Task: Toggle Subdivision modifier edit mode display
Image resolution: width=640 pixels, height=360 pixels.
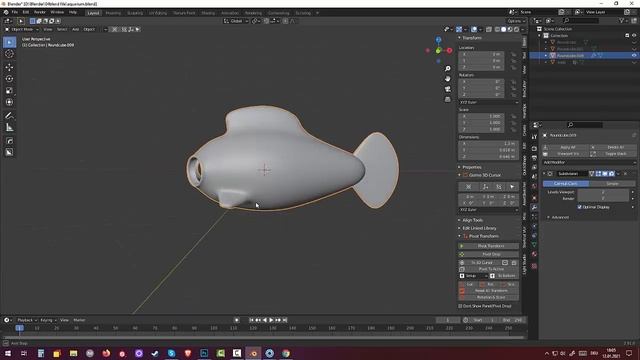Action: [x=598, y=173]
